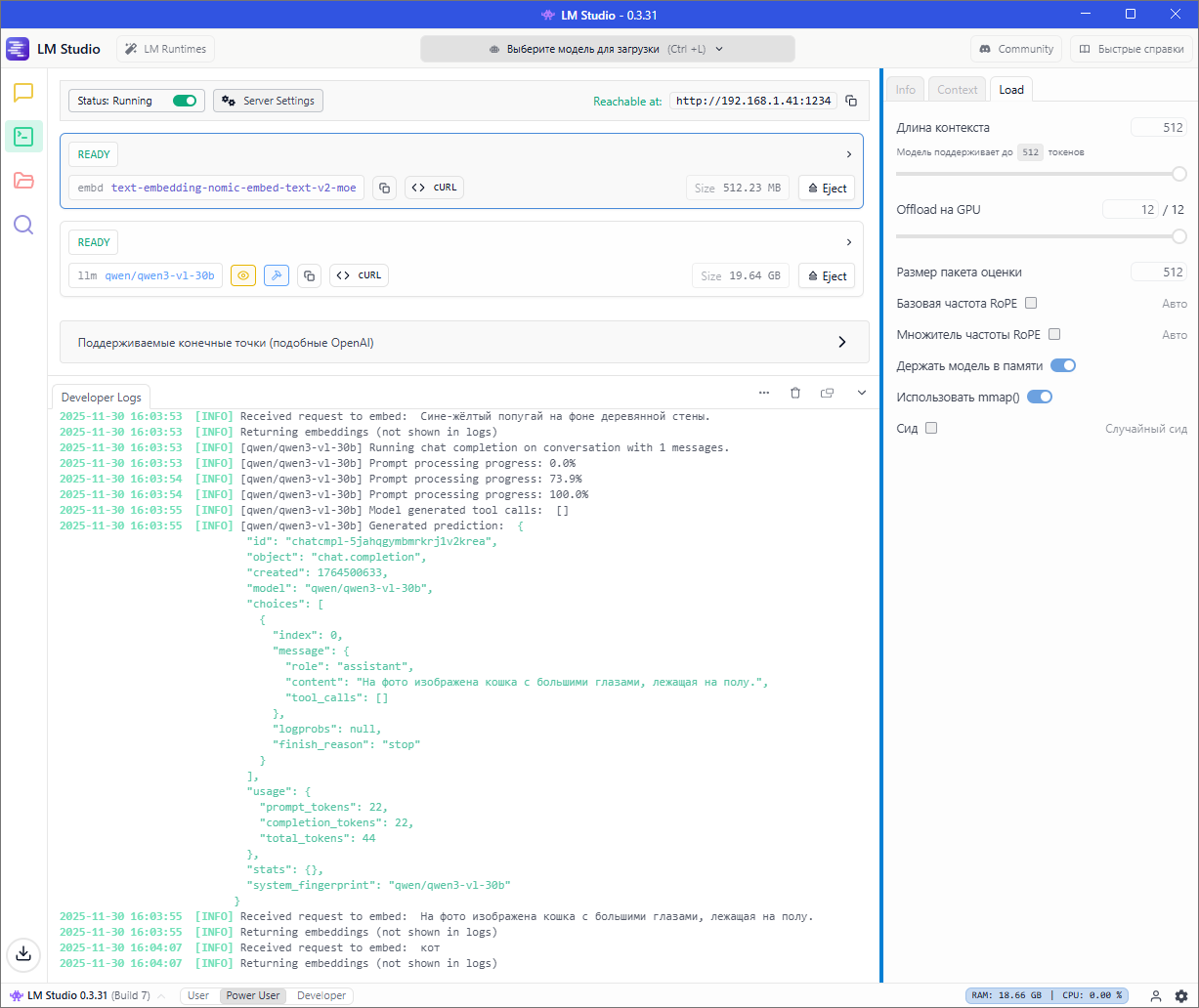
Task: Clear developer logs with trash icon
Action: coord(795,393)
